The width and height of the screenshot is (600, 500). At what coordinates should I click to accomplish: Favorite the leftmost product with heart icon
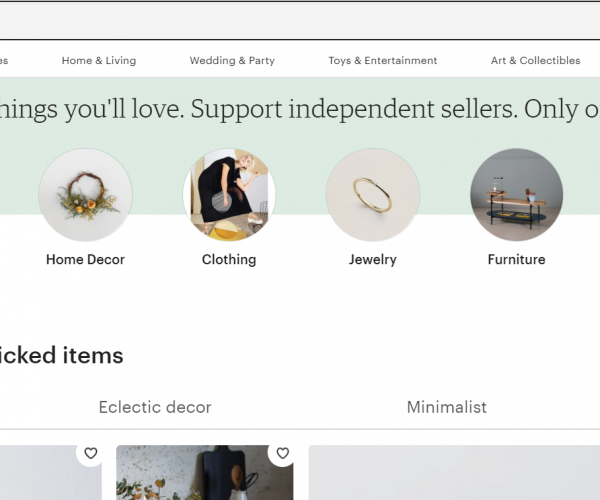pos(91,453)
